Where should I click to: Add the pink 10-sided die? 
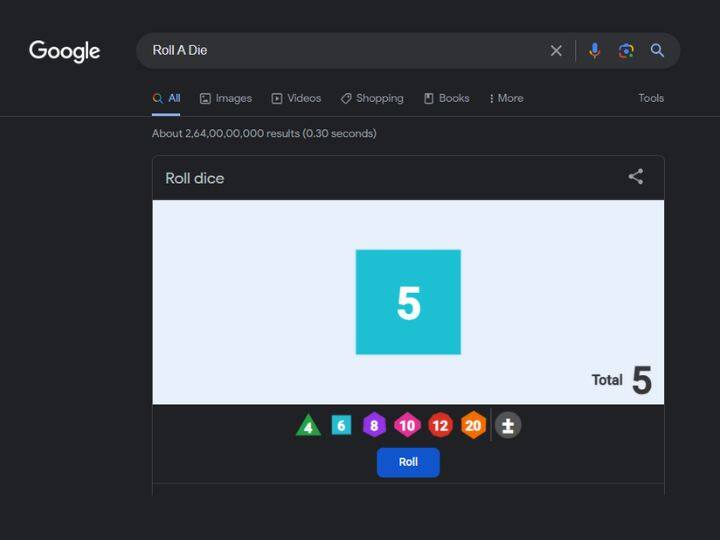[407, 425]
